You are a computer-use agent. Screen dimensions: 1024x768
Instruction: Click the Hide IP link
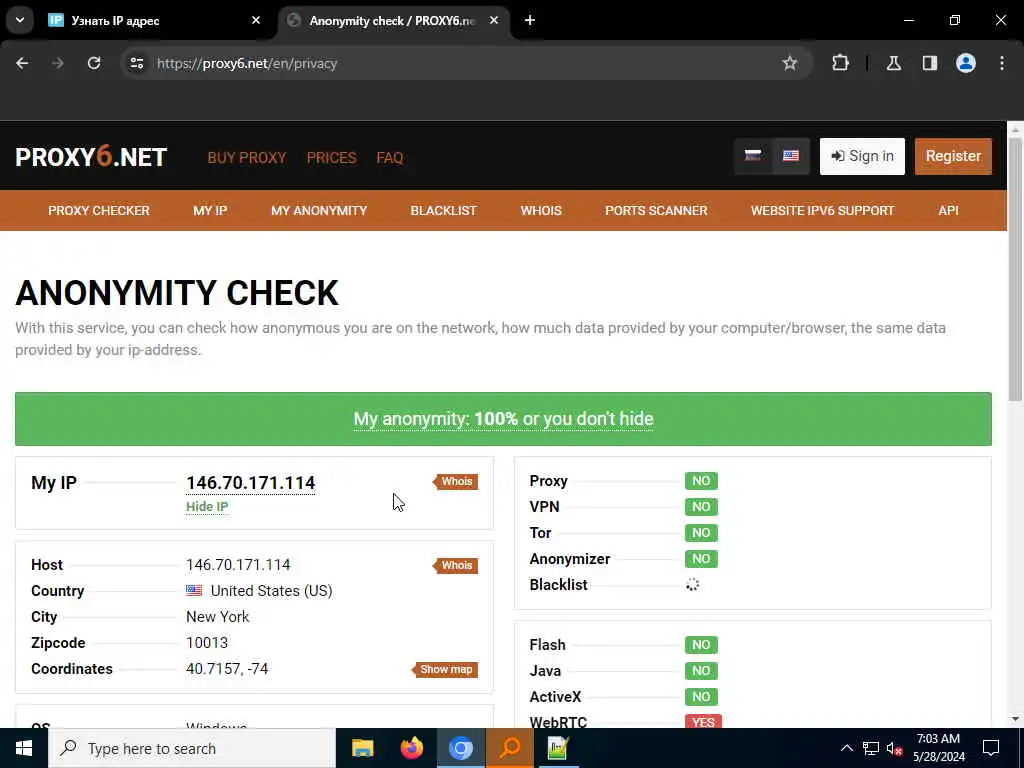point(207,507)
